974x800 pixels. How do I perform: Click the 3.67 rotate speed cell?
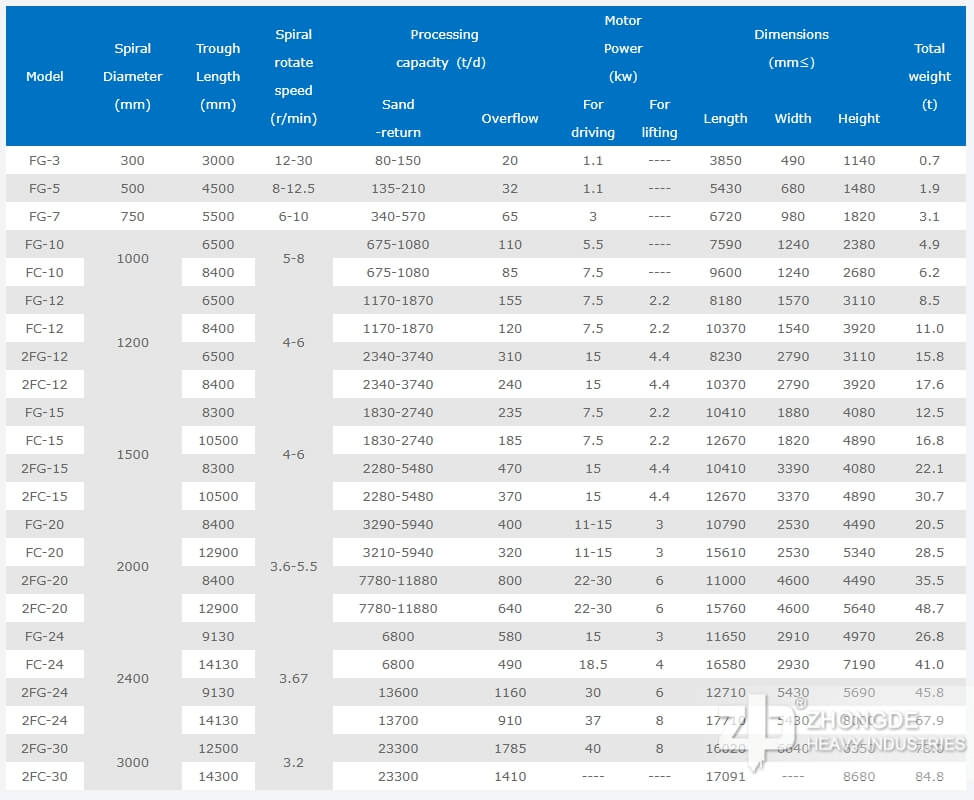click(293, 678)
